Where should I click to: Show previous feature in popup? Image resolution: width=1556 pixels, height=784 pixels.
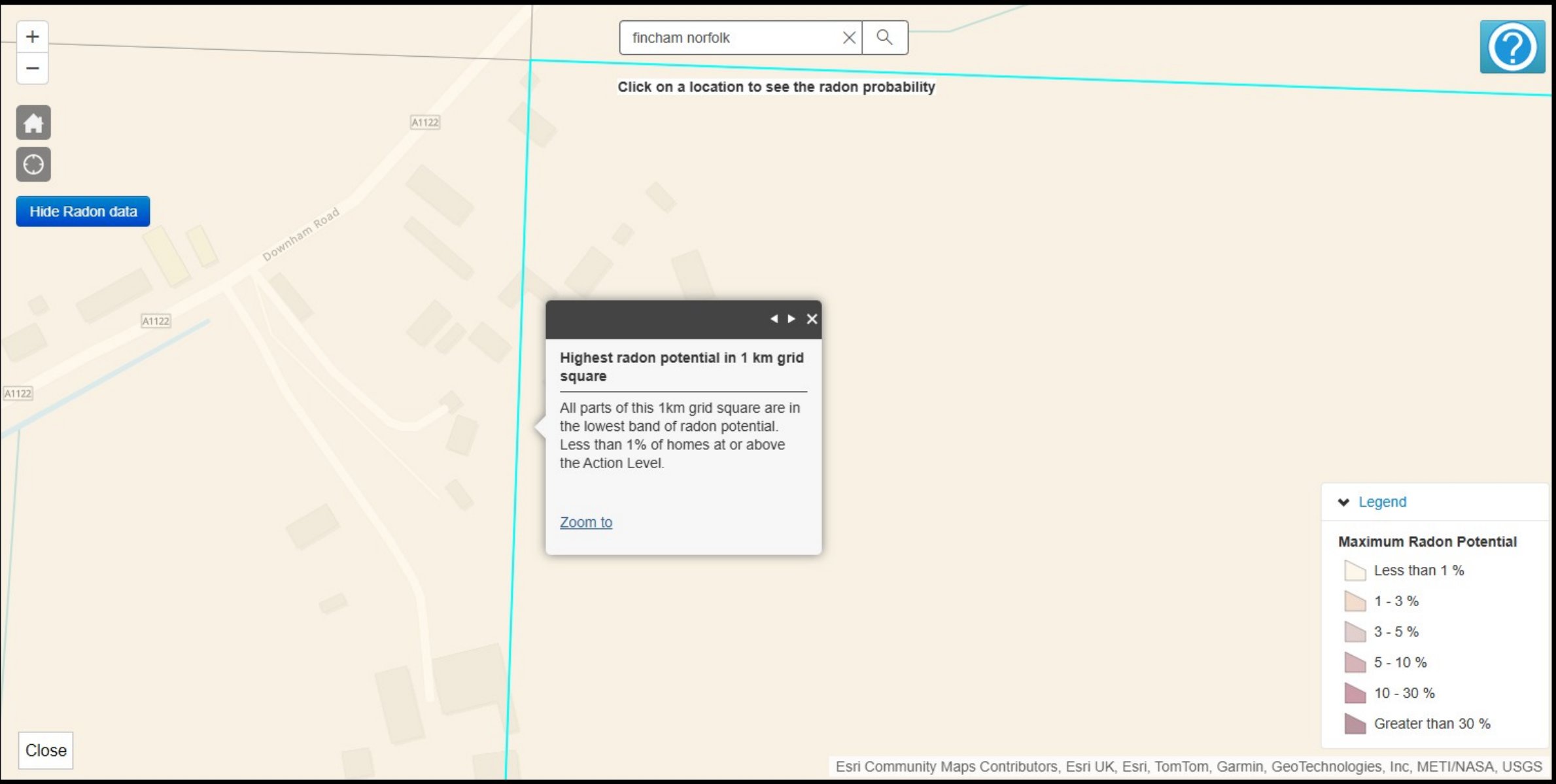tap(774, 319)
